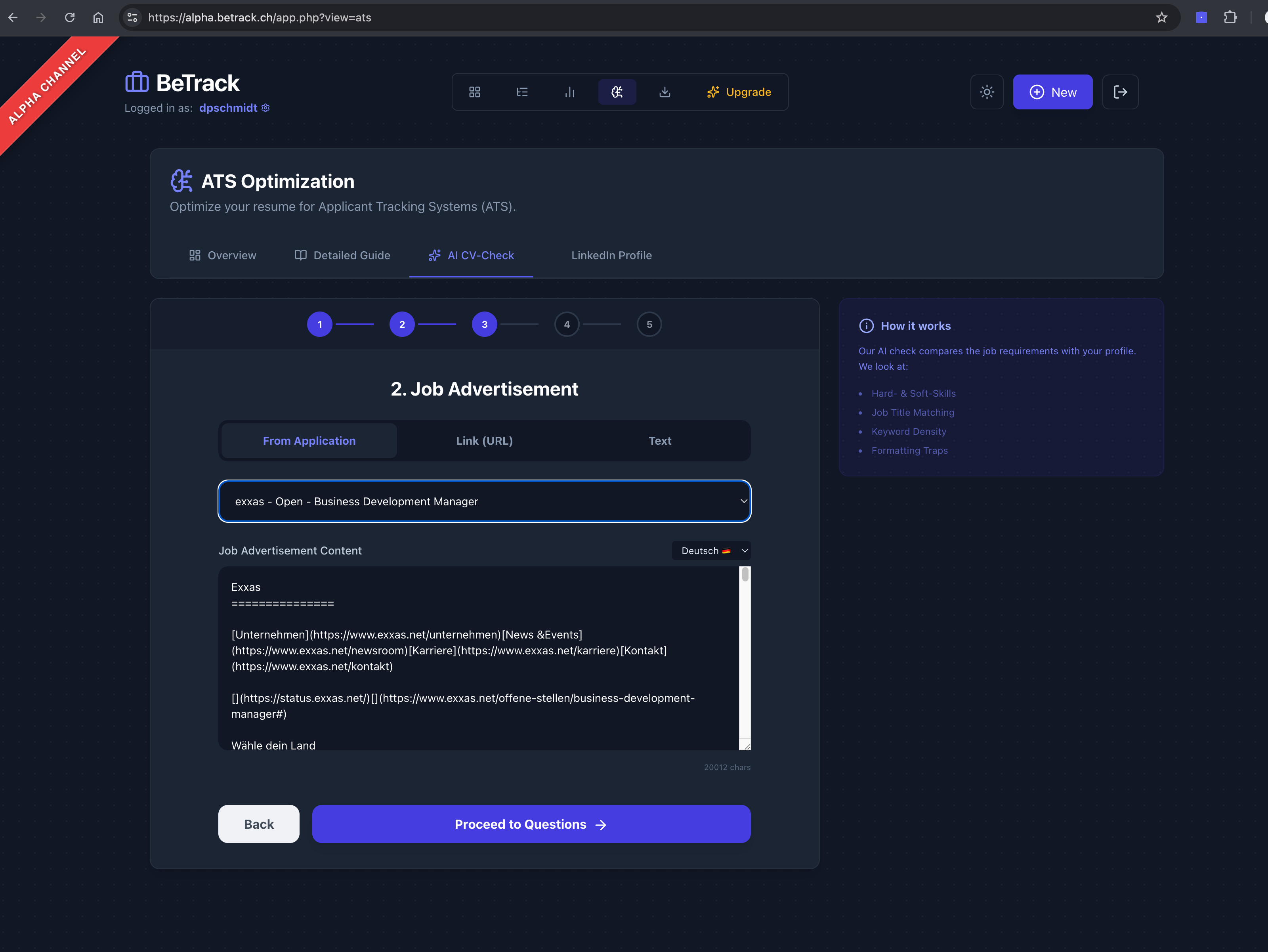
Task: Open the Deutsch language selector
Action: [711, 550]
